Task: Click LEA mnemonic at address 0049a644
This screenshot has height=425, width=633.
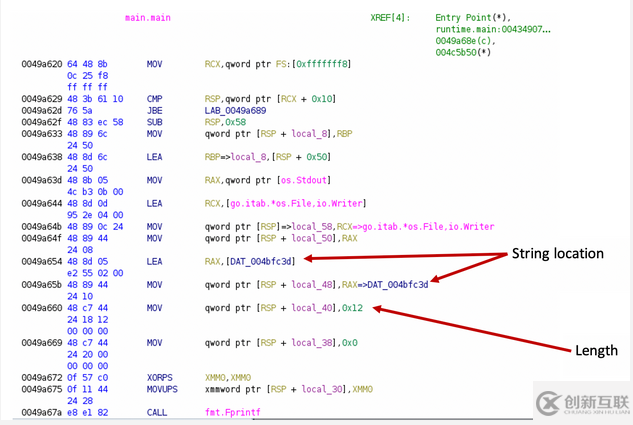Action: (155, 203)
